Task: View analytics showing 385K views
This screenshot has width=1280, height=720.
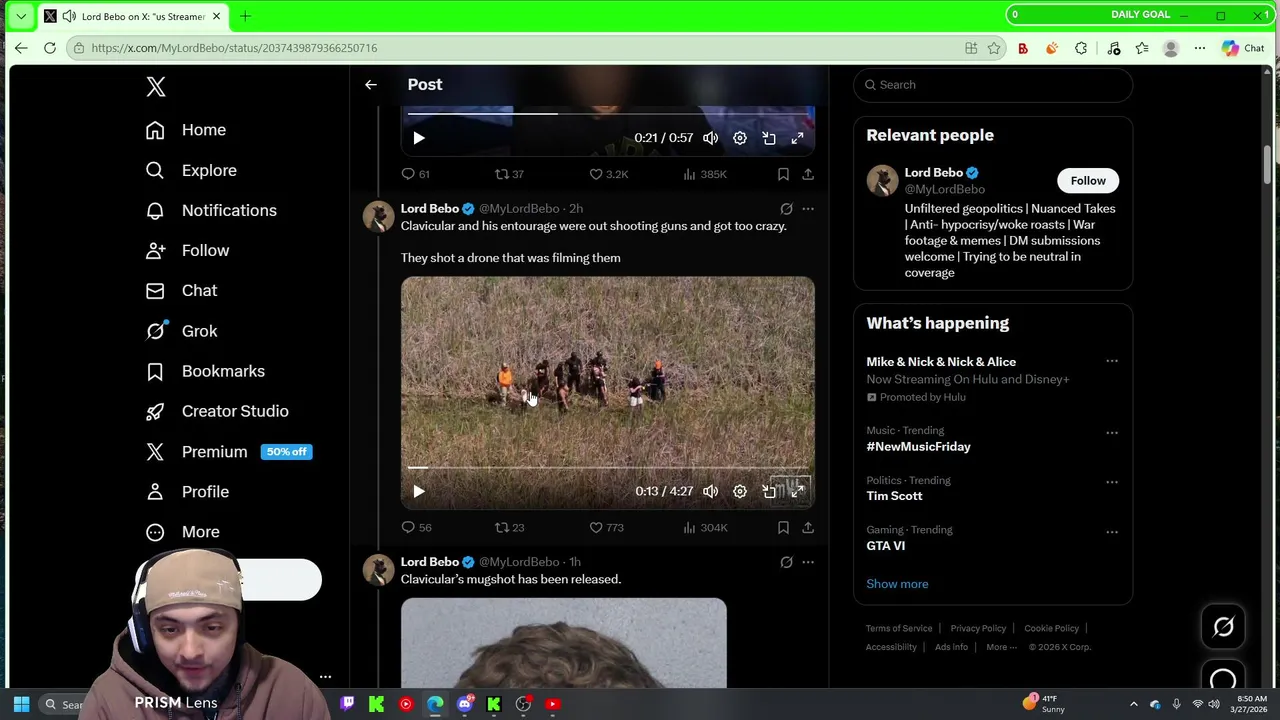Action: click(x=704, y=174)
